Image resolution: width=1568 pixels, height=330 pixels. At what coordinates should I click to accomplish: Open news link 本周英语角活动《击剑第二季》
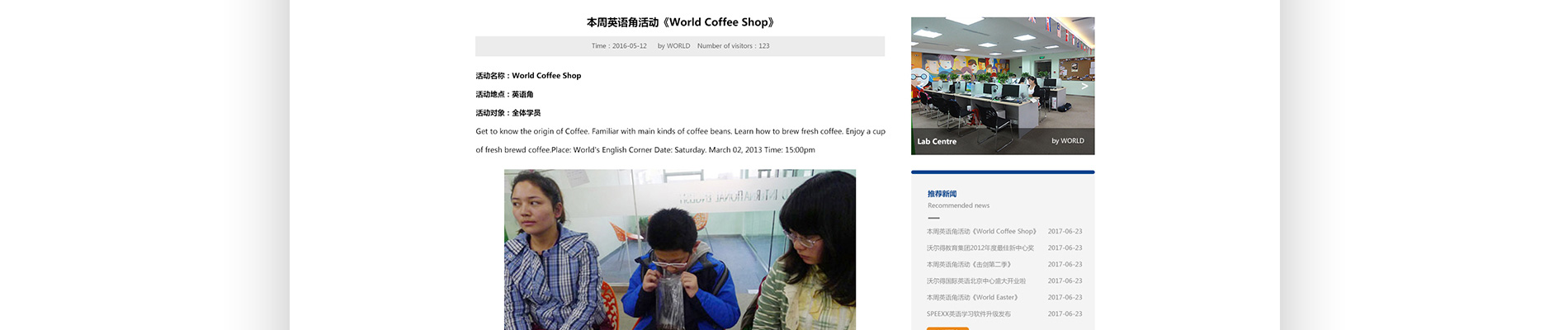(x=969, y=264)
